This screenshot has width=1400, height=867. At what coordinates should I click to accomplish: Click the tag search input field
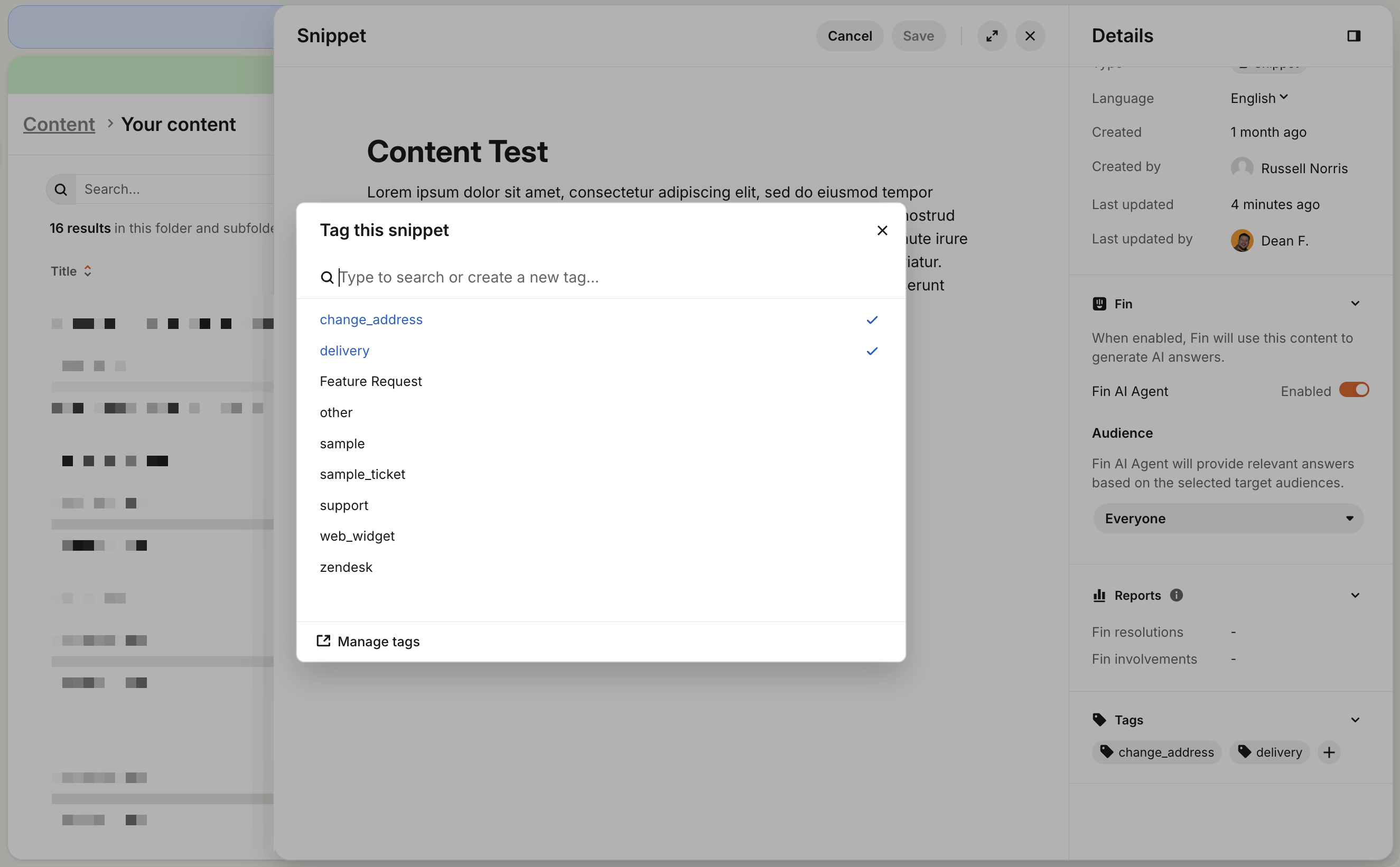574,278
